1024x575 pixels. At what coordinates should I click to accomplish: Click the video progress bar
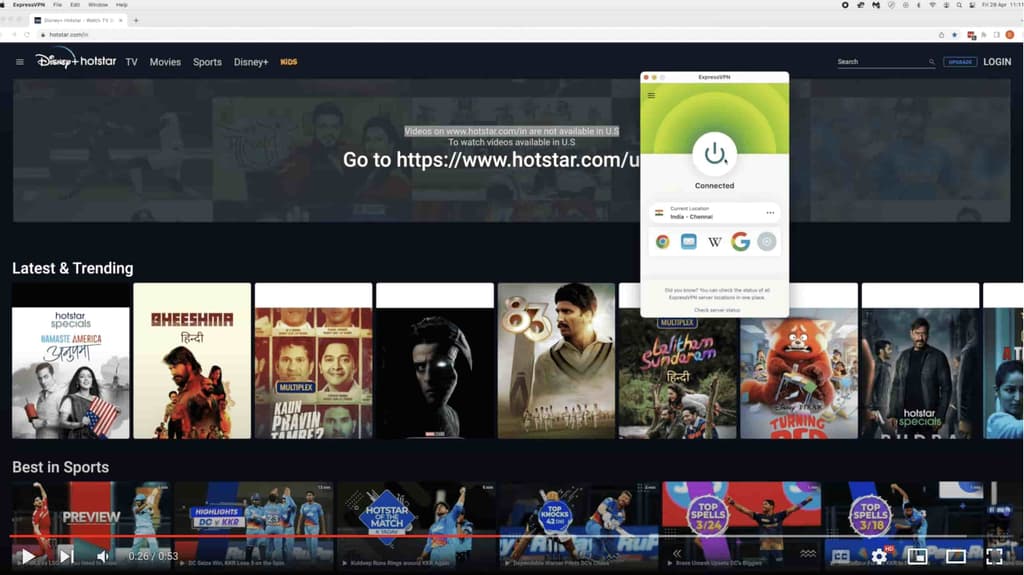[512, 536]
